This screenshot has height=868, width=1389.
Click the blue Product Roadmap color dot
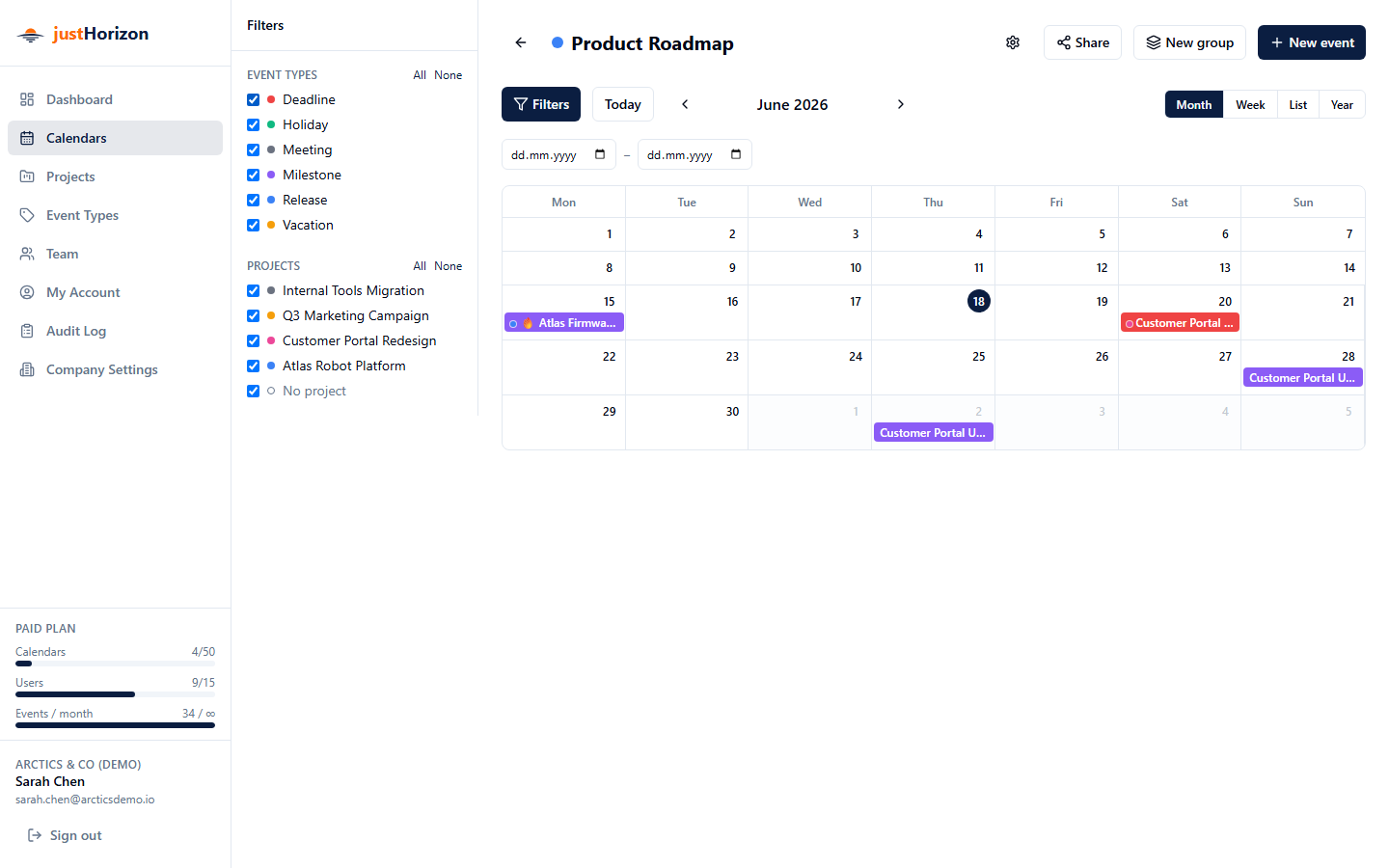click(x=558, y=42)
